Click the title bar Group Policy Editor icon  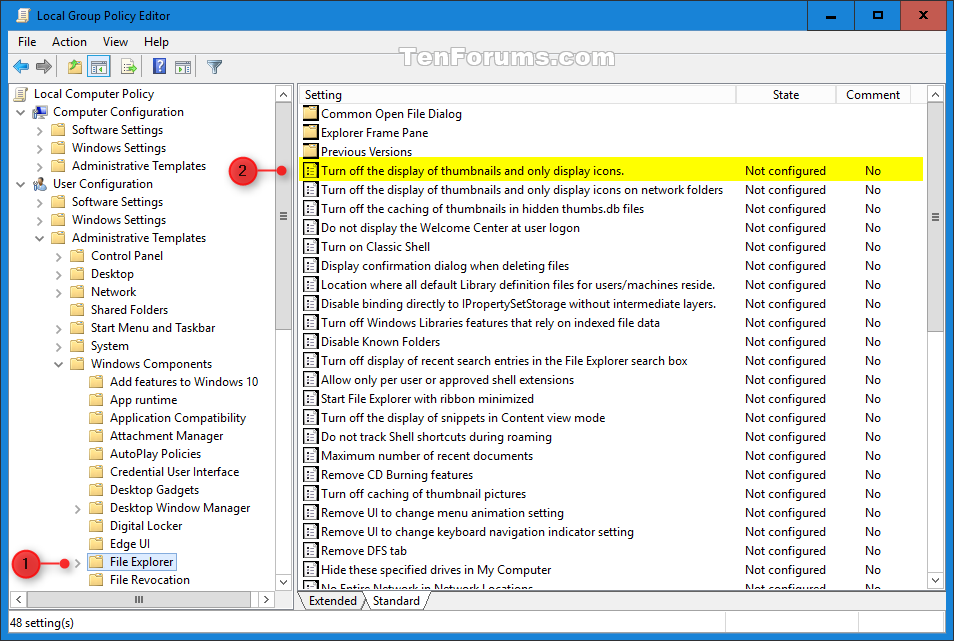(x=23, y=15)
